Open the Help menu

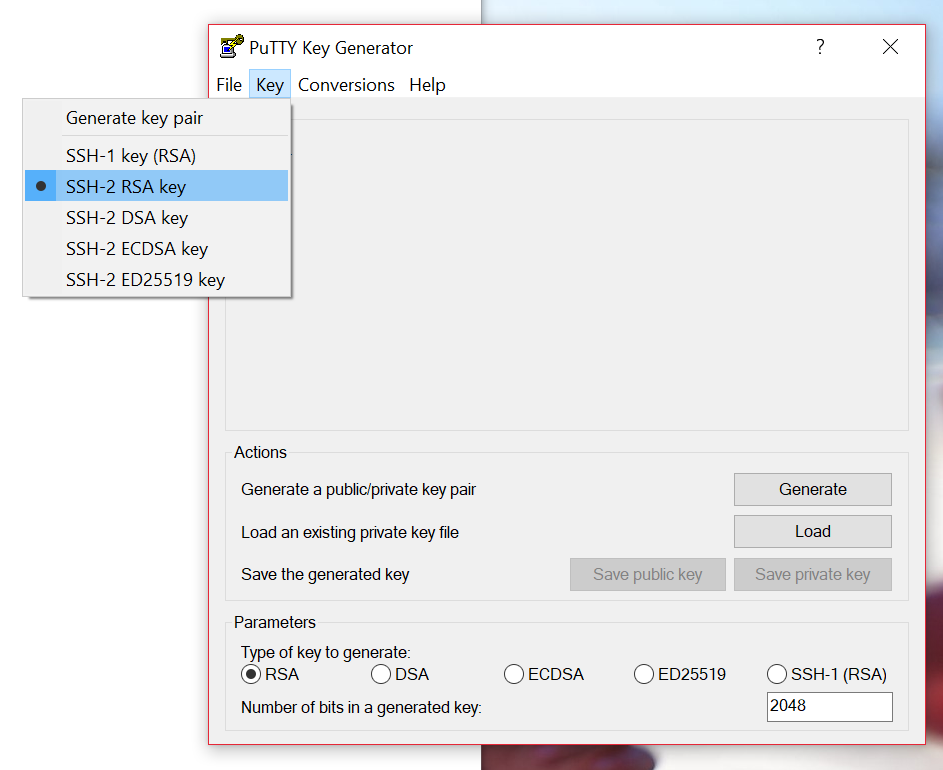point(427,85)
